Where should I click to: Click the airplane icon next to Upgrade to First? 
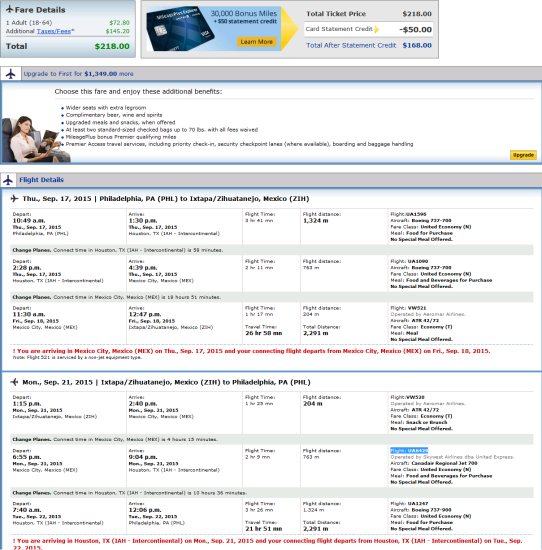[11, 74]
